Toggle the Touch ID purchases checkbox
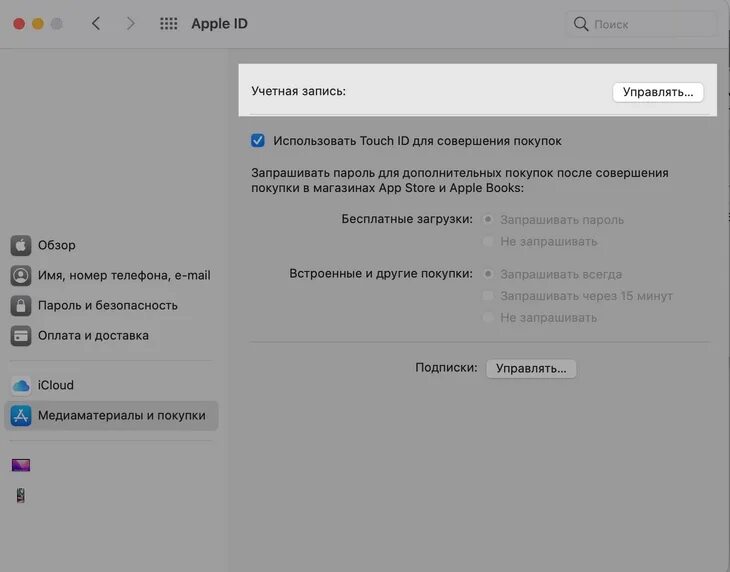This screenshot has width=730, height=572. point(257,141)
